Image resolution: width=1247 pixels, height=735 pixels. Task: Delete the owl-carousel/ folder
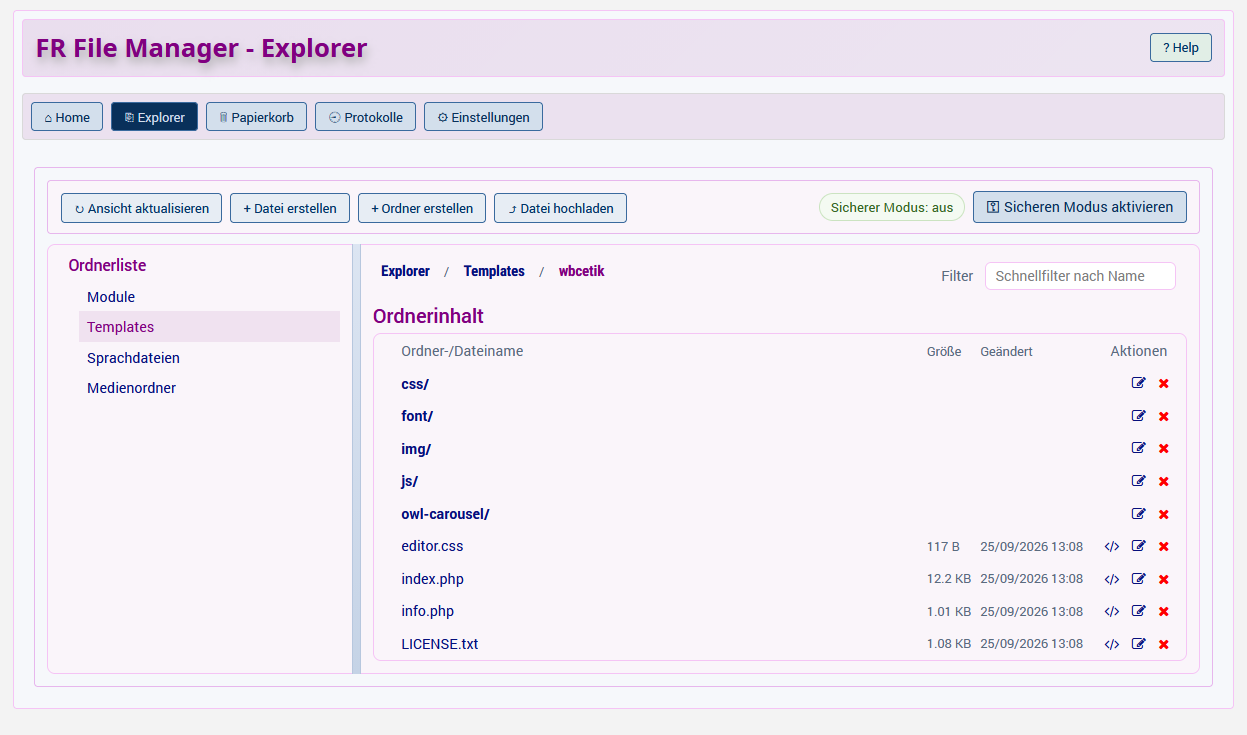coord(1163,514)
